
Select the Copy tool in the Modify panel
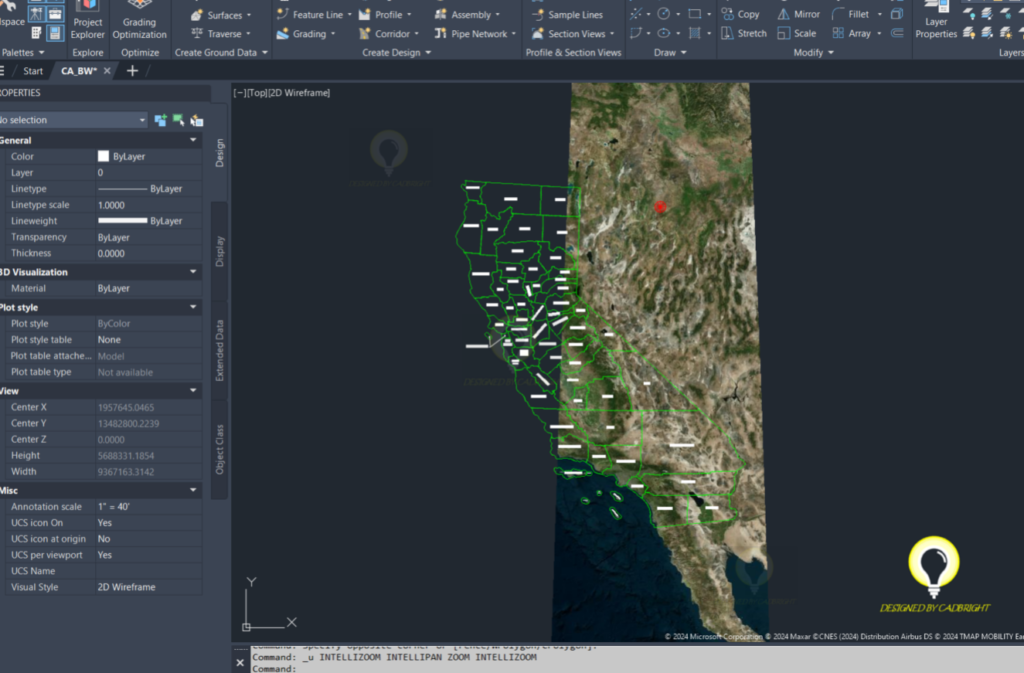click(x=741, y=13)
